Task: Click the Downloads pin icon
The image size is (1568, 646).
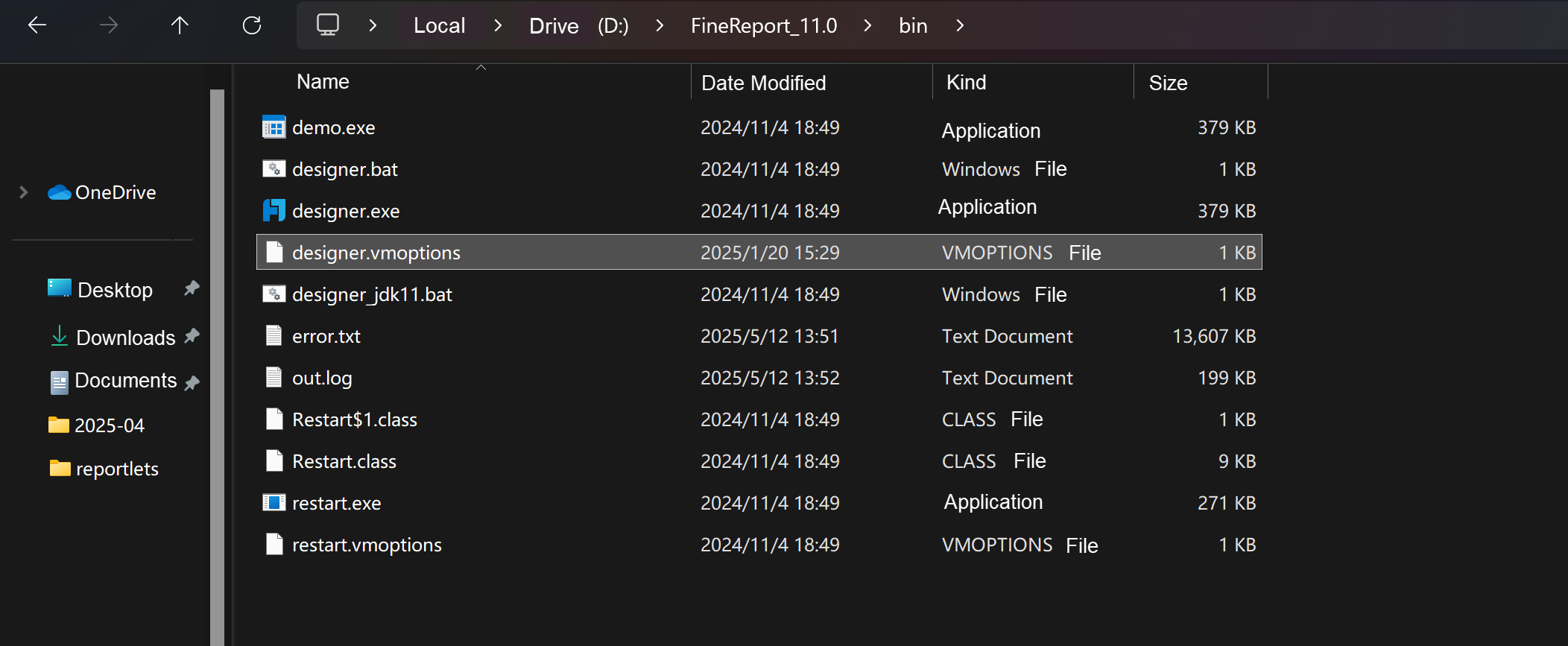Action: 192,336
